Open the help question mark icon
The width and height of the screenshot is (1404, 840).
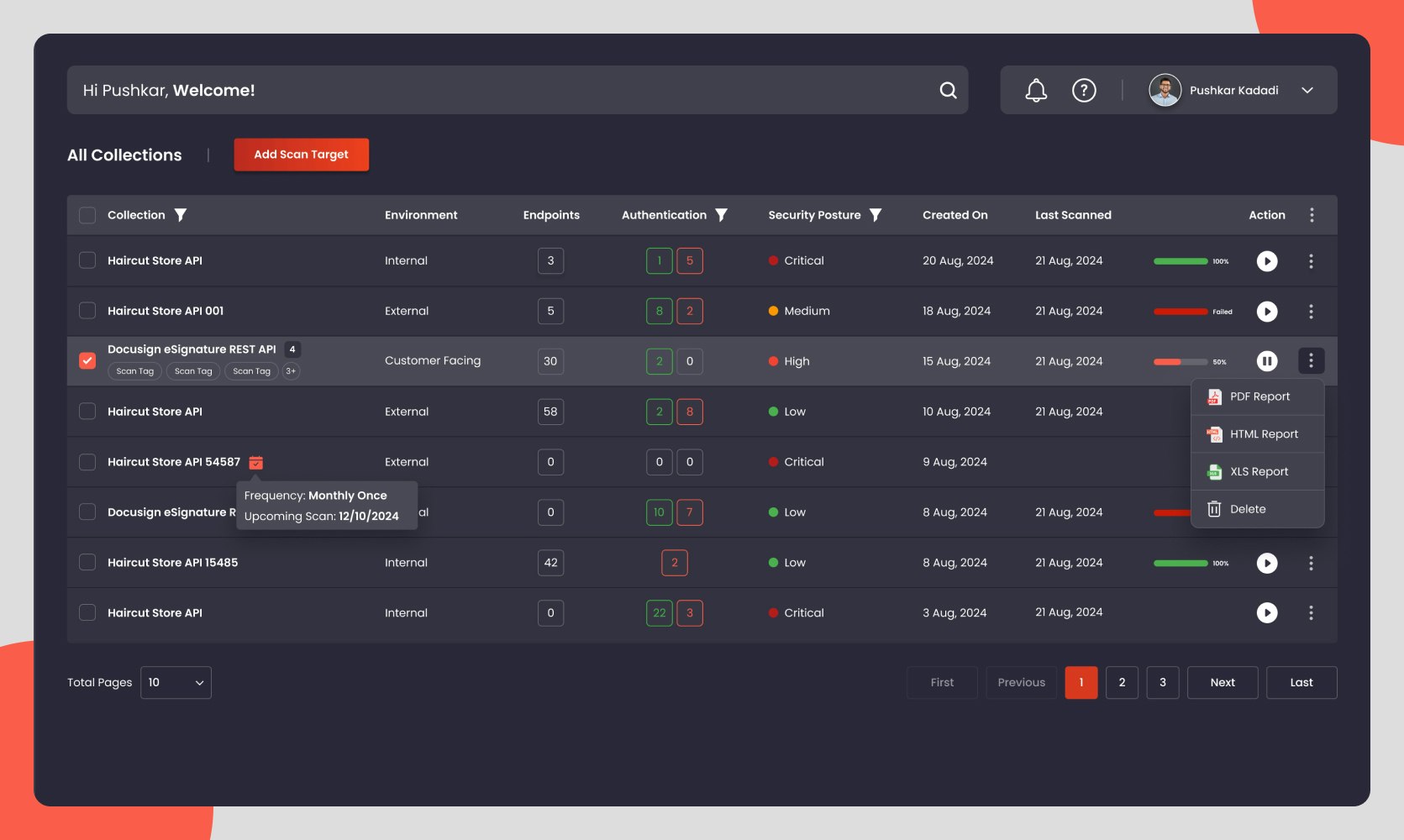point(1084,90)
